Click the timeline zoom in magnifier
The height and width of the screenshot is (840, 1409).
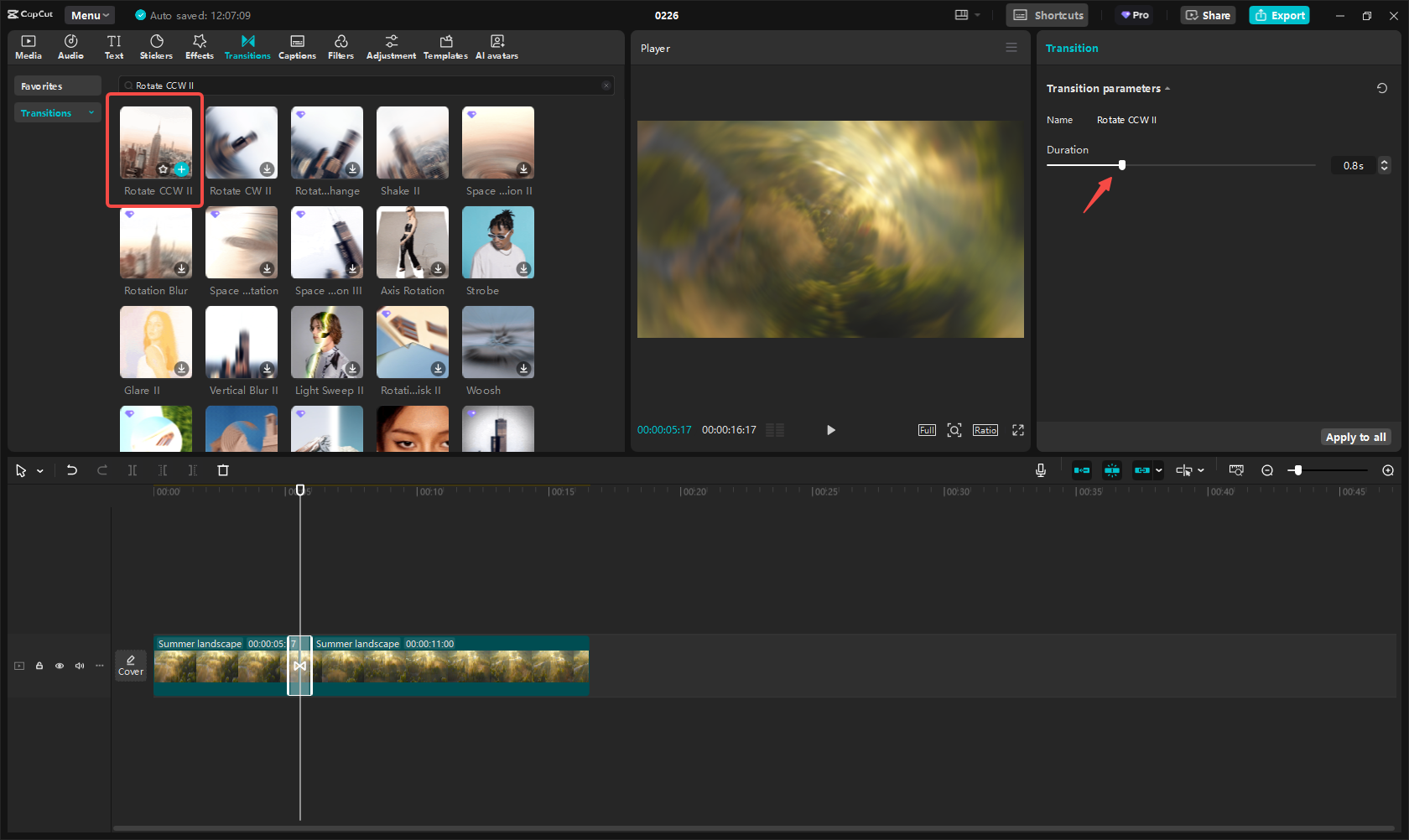point(1388,470)
